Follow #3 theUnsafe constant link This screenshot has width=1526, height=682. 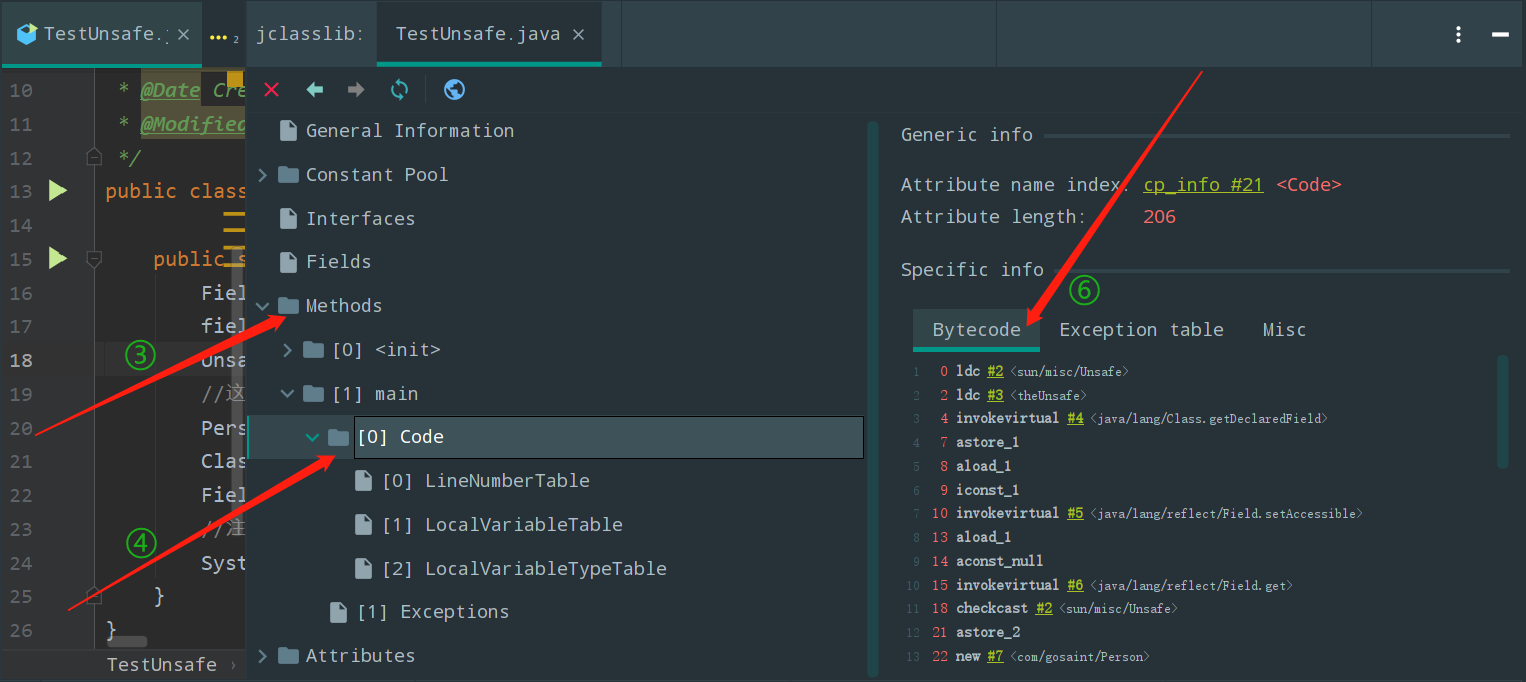pos(995,395)
